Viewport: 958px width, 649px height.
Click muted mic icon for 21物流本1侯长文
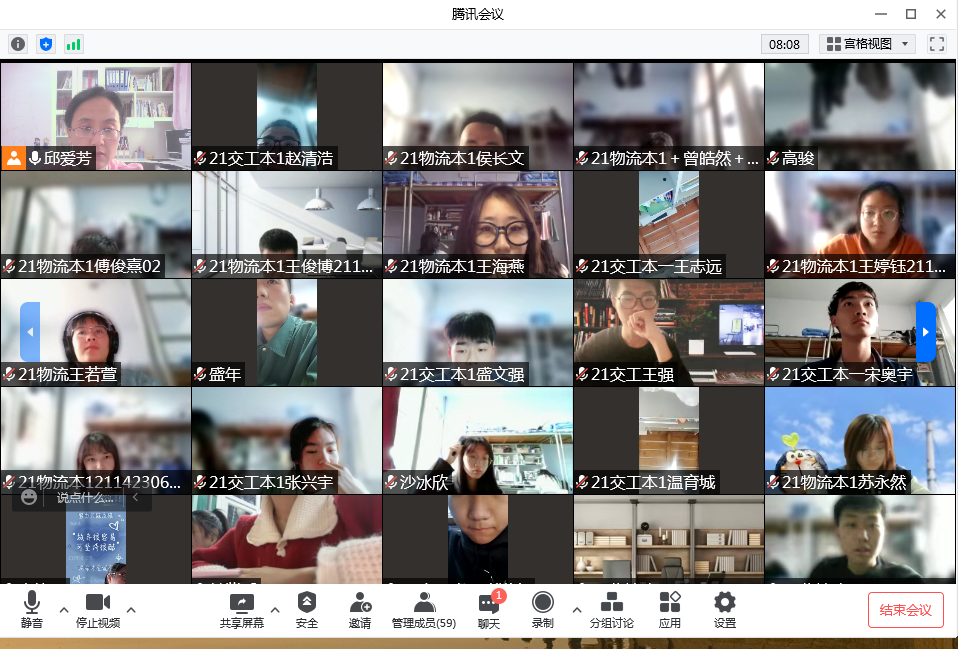392,158
